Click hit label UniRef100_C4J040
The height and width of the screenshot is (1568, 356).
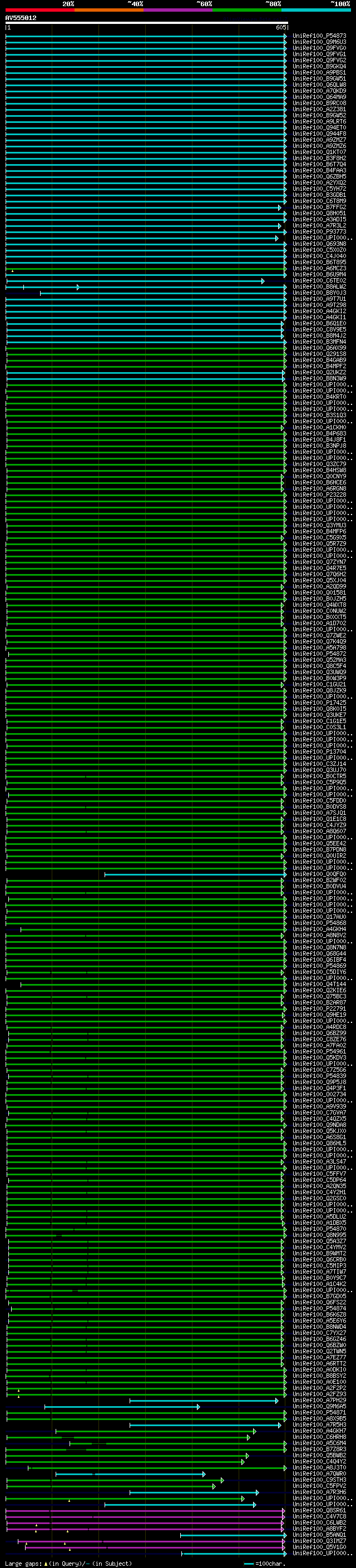[319, 256]
